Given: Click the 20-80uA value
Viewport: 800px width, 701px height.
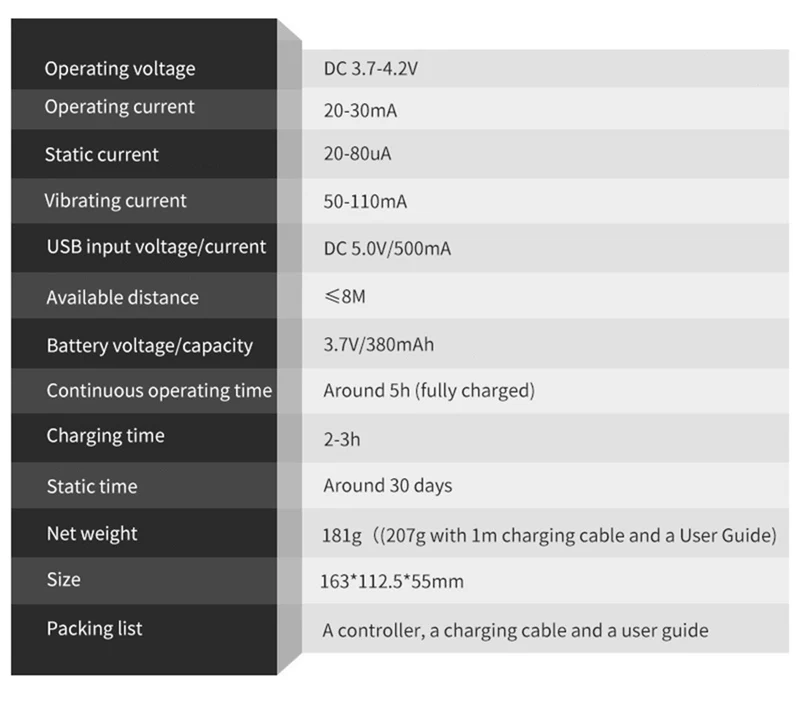Looking at the screenshot, I should click(x=357, y=154).
